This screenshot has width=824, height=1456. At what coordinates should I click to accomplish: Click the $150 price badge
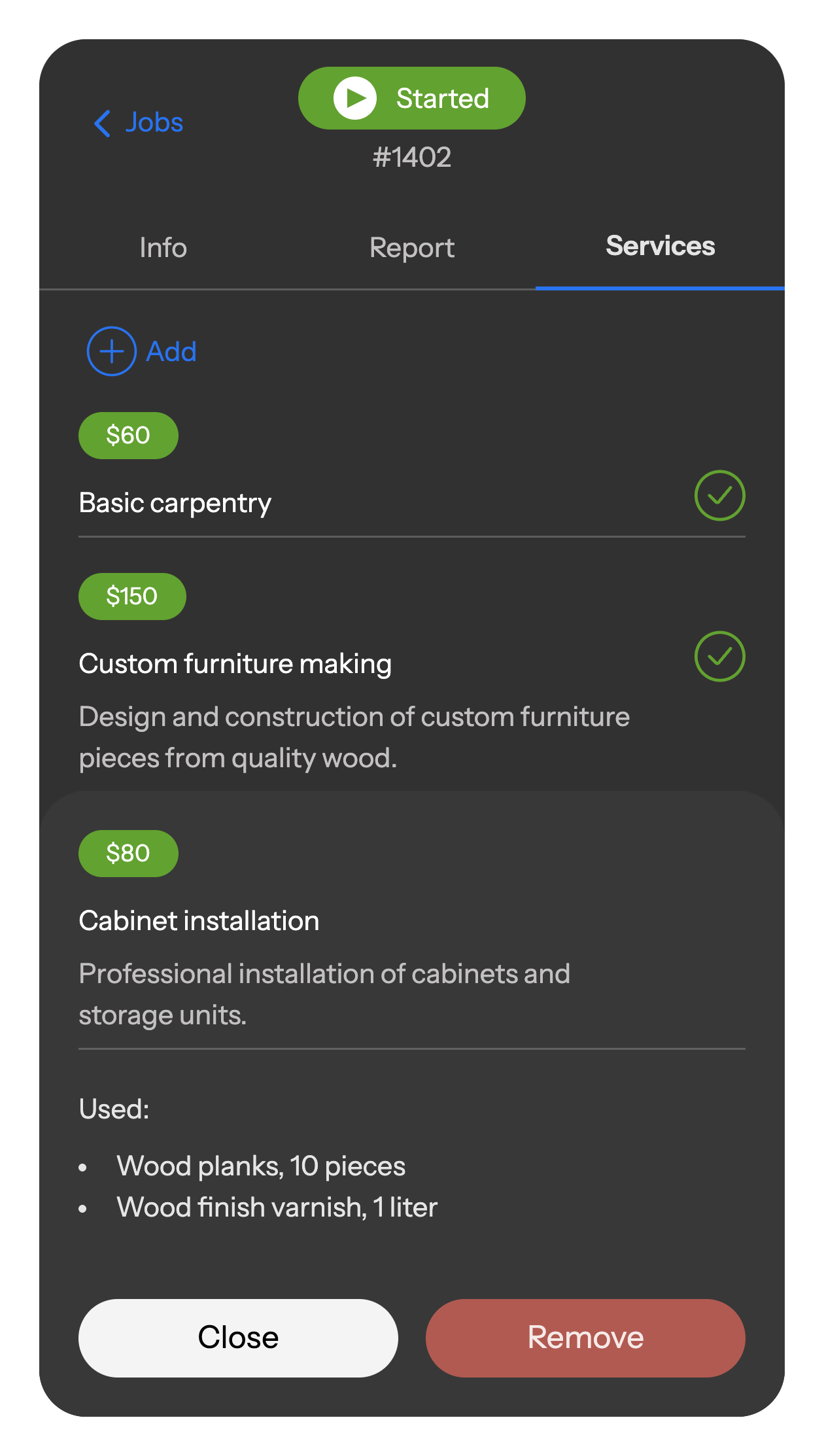[x=132, y=597]
